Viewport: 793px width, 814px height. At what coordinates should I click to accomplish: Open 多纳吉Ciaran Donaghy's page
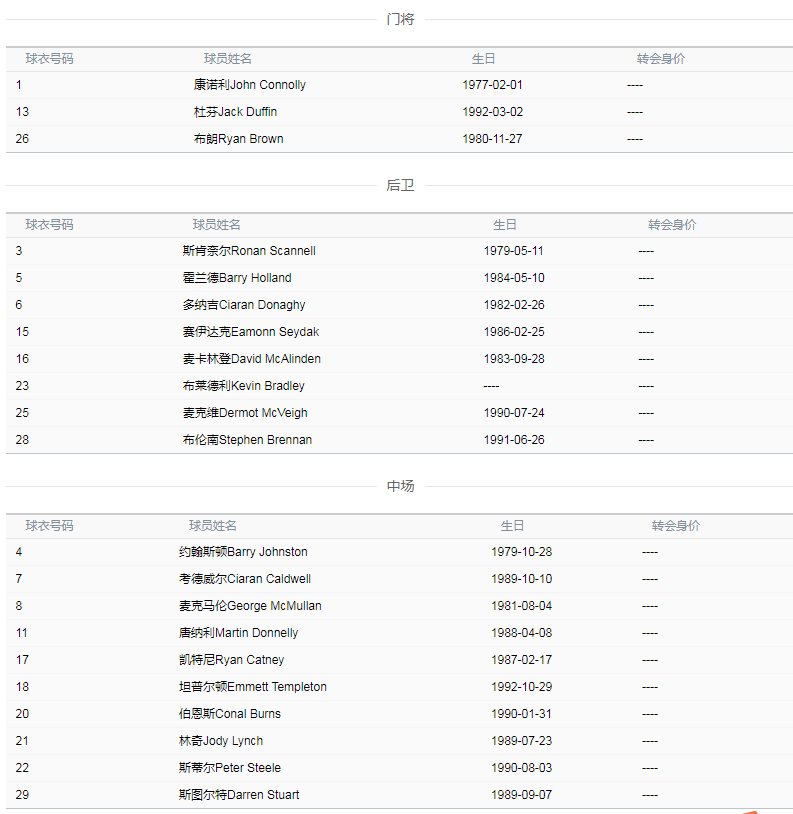(x=244, y=305)
